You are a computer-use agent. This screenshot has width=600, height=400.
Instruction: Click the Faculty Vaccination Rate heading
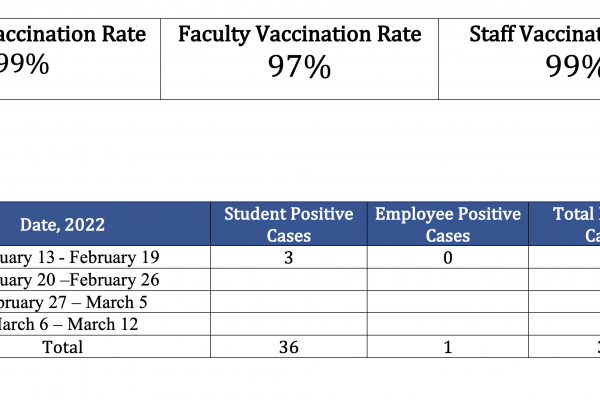(x=299, y=34)
